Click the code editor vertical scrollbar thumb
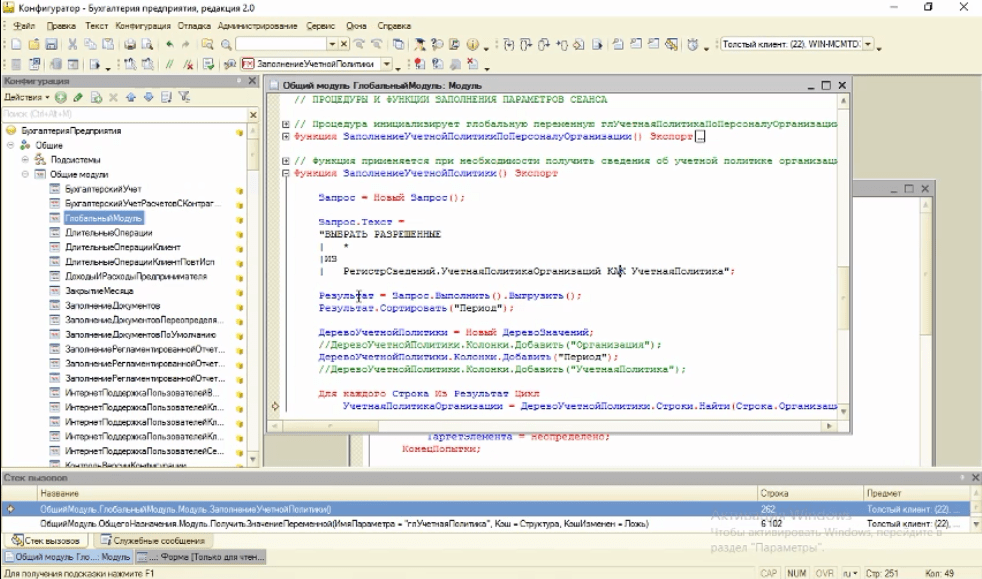Viewport: 982px width, 579px height. [843, 297]
